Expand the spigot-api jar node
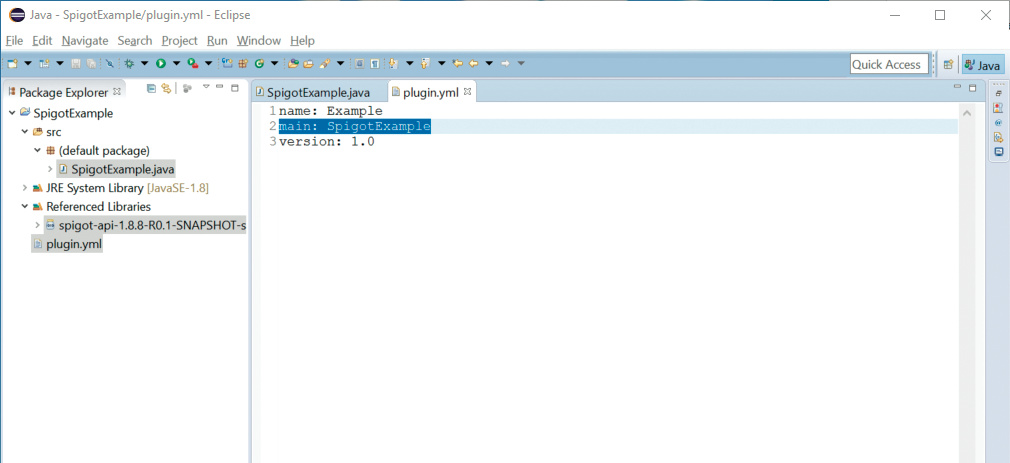This screenshot has height=463, width=1010. (37, 225)
